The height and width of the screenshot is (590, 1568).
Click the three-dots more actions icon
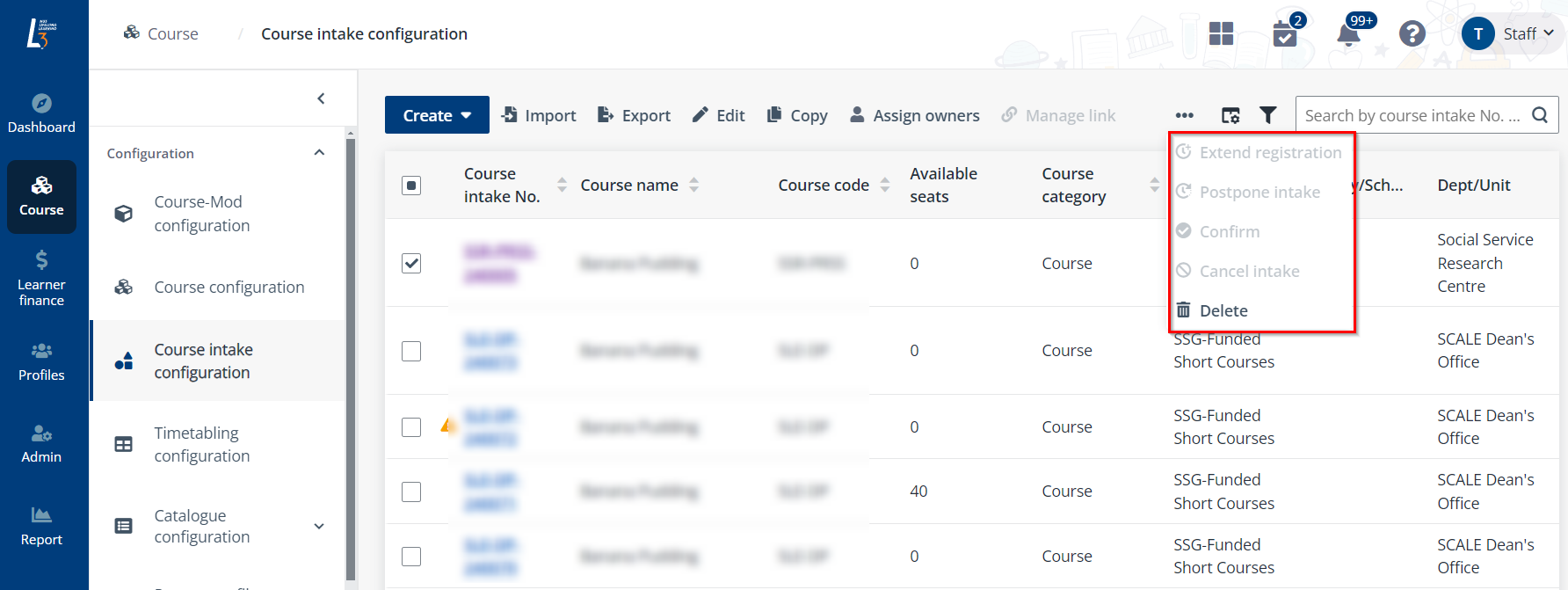[x=1184, y=115]
